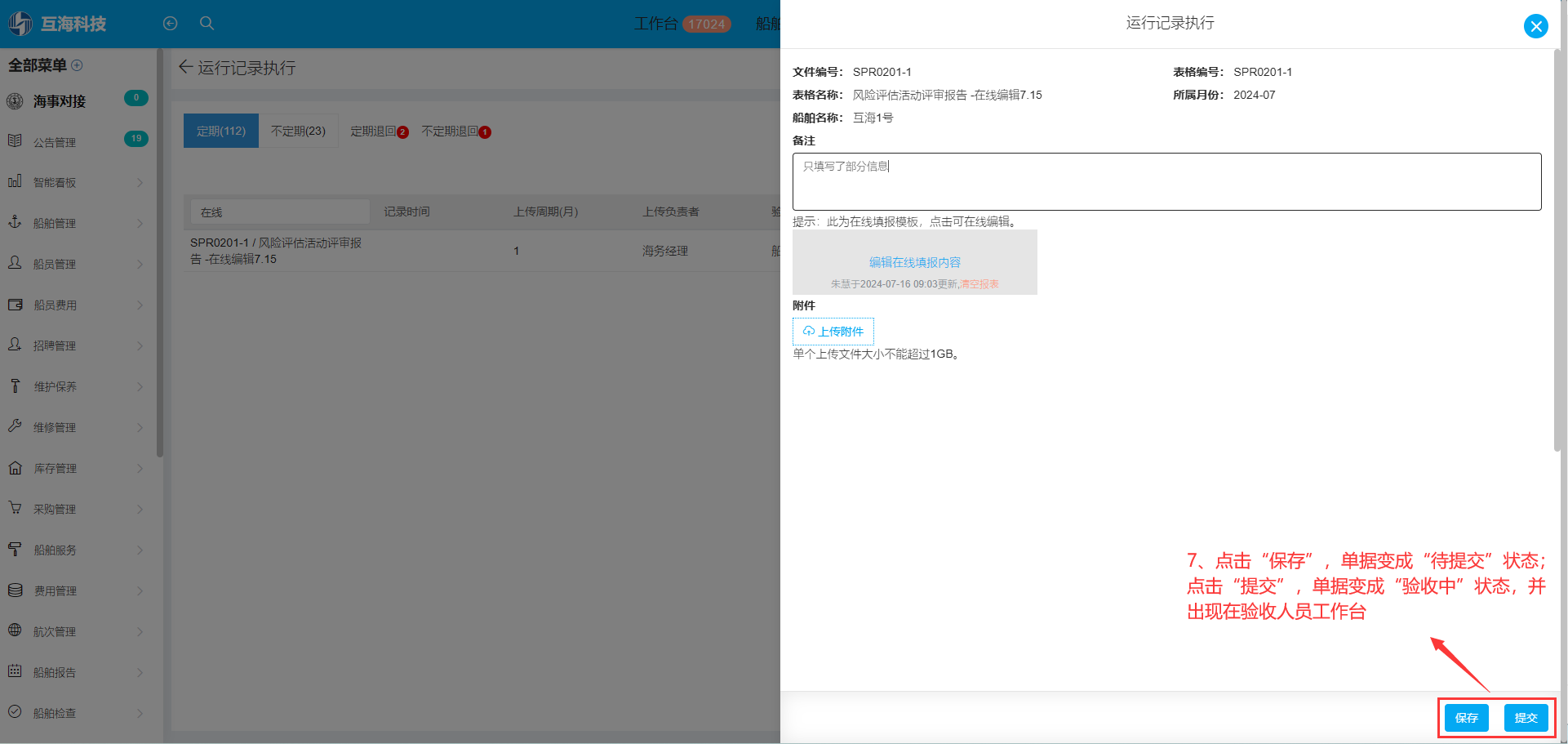Click the 船员管理 person icon
Screen dimensions: 1568x744
click(x=15, y=263)
